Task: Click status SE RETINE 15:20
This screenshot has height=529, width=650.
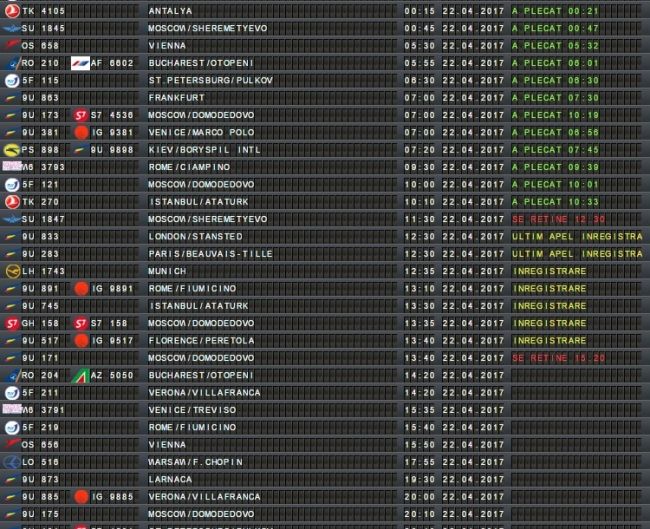Action: pyautogui.click(x=558, y=358)
